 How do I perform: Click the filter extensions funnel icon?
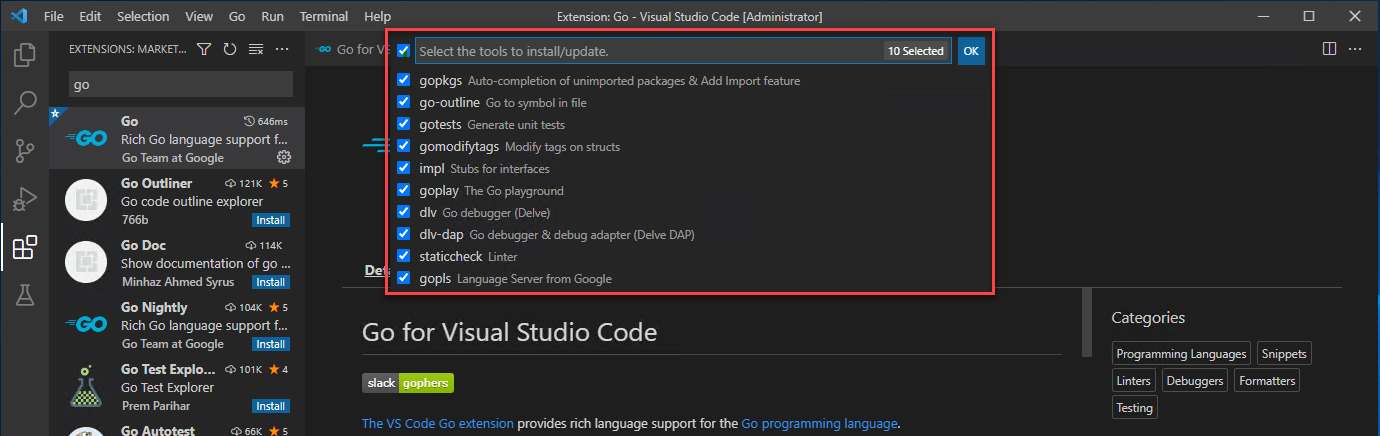point(204,49)
